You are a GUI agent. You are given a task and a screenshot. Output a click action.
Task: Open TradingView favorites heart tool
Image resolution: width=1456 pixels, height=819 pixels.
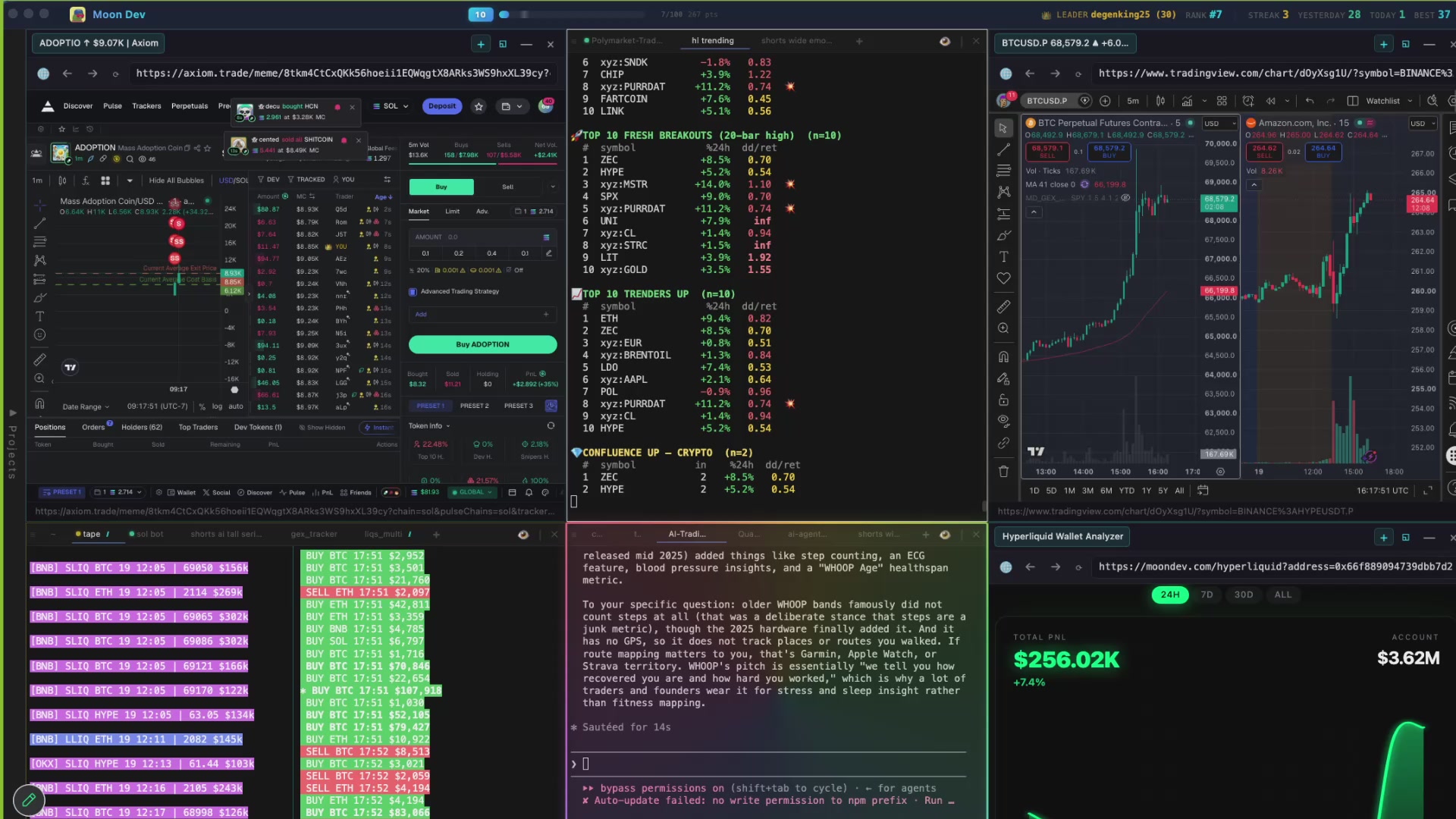(1003, 278)
